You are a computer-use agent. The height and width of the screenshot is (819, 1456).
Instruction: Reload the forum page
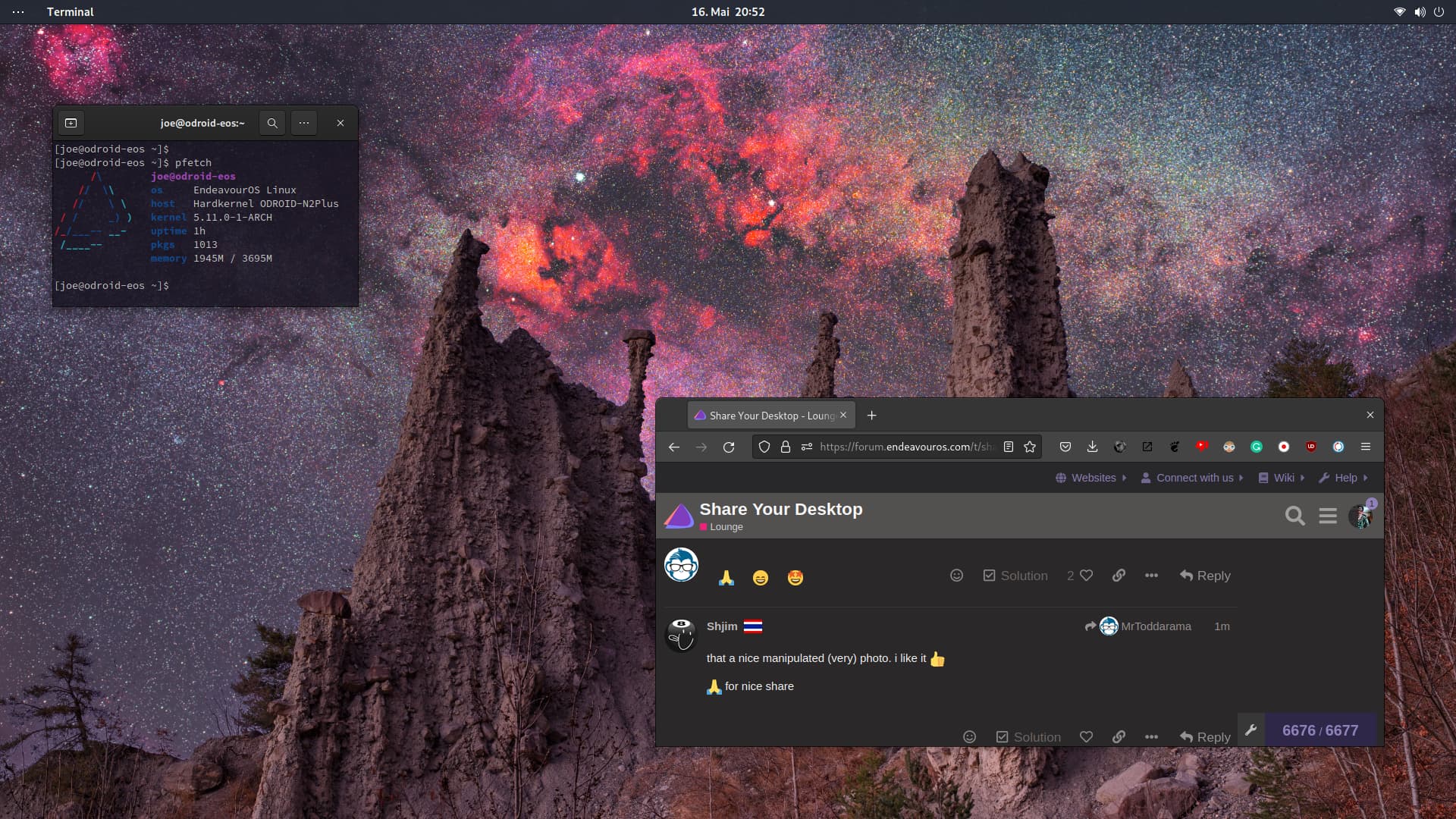tap(729, 447)
